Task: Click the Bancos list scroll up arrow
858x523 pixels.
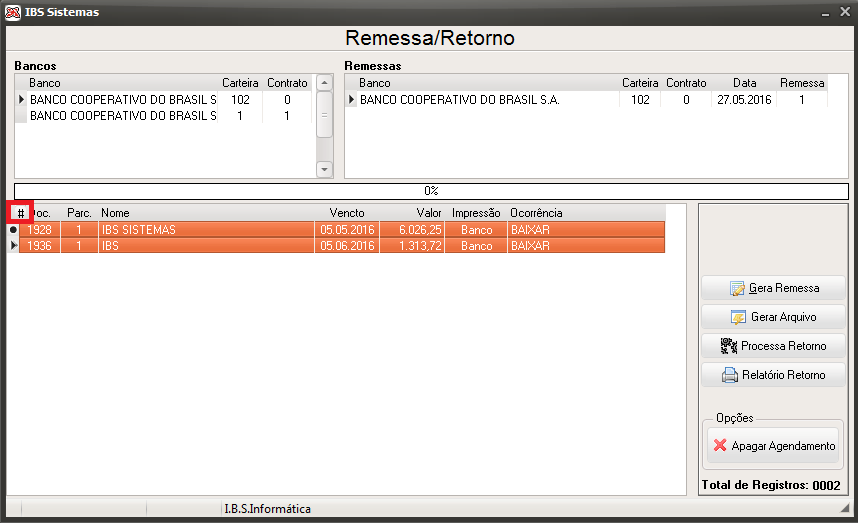Action: pyautogui.click(x=324, y=83)
